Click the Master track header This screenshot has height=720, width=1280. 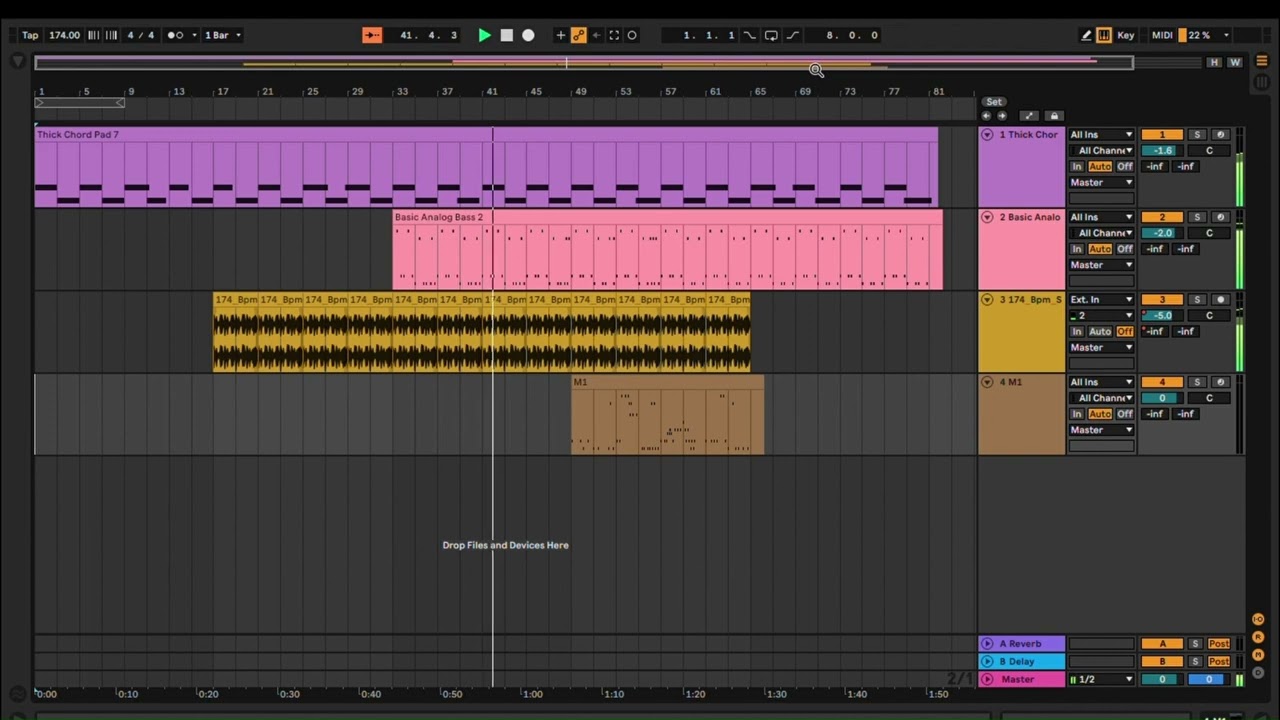pyautogui.click(x=1022, y=680)
